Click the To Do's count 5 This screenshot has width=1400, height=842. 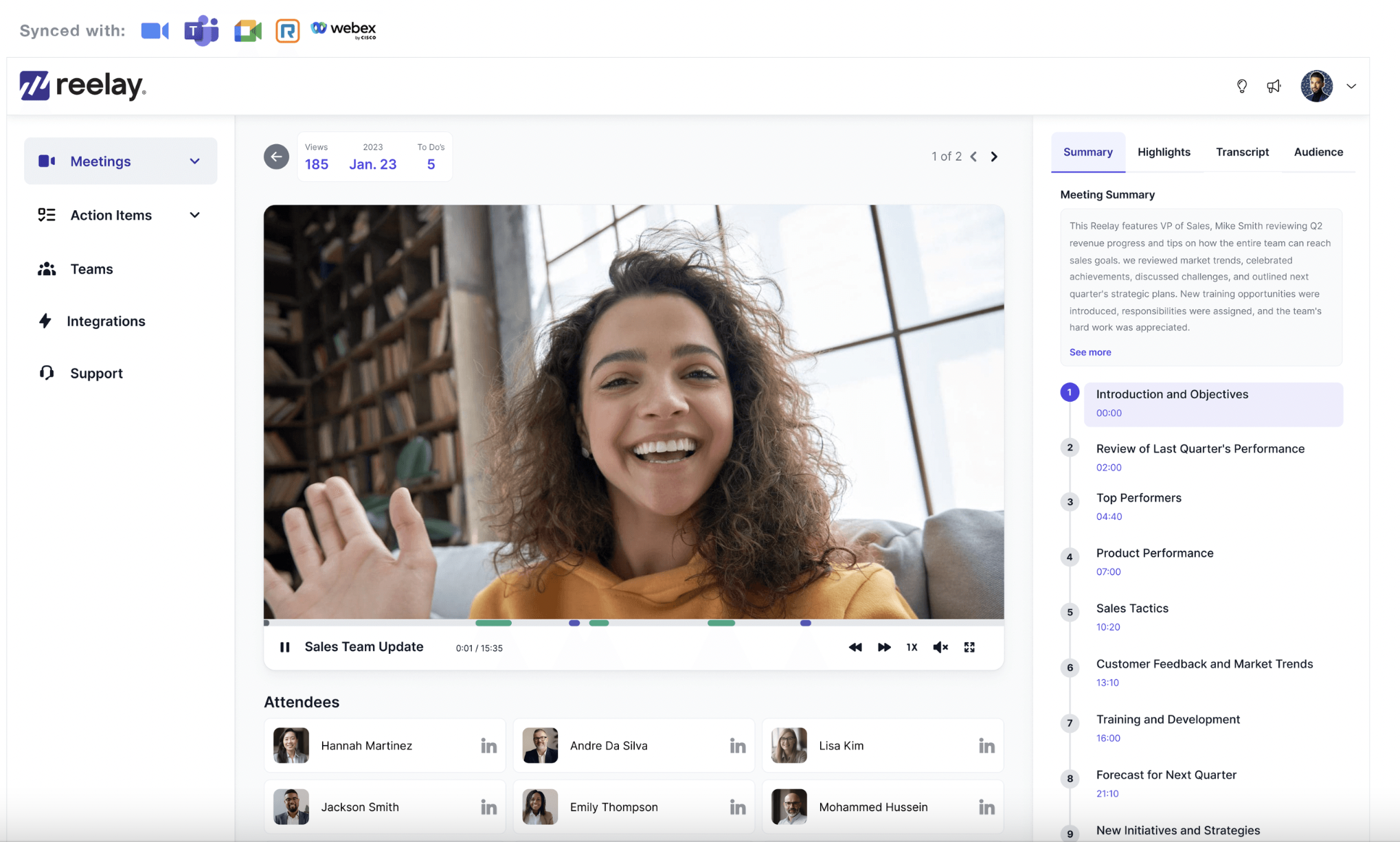tap(431, 164)
